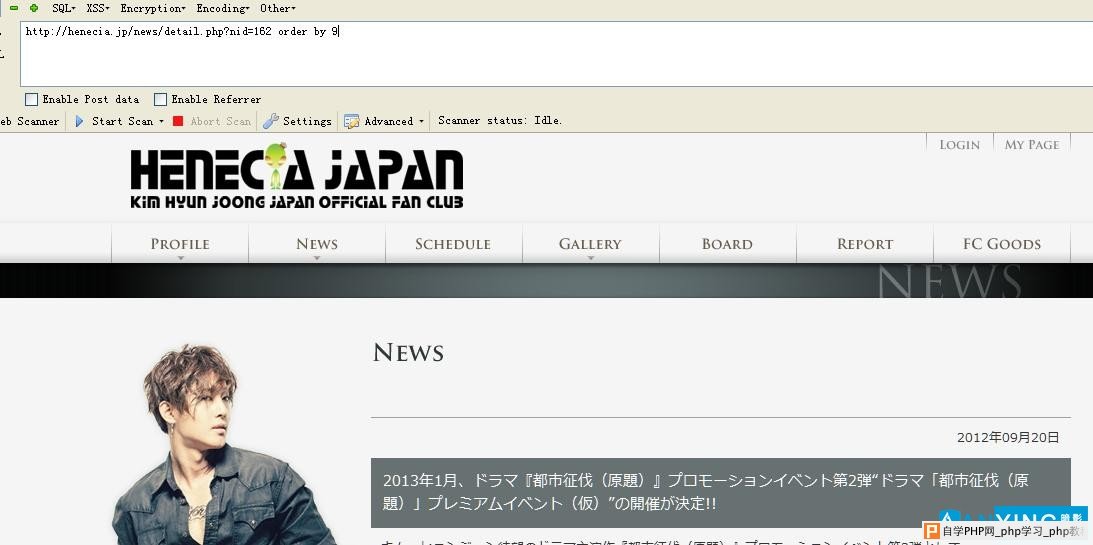Click the Start Scan label
Viewport: 1093px width, 545px height.
(x=122, y=121)
